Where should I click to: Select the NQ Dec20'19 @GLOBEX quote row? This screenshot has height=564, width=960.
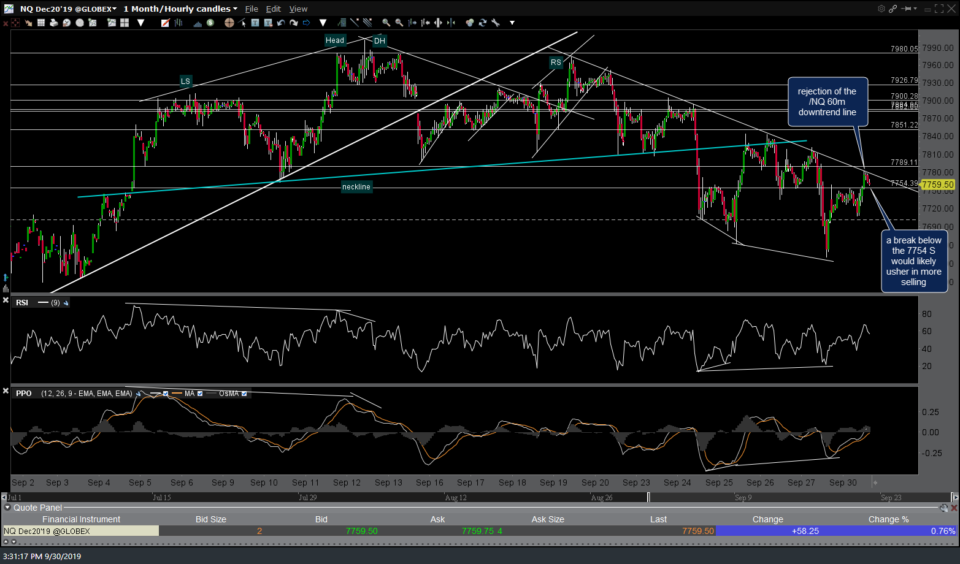pyautogui.click(x=480, y=531)
